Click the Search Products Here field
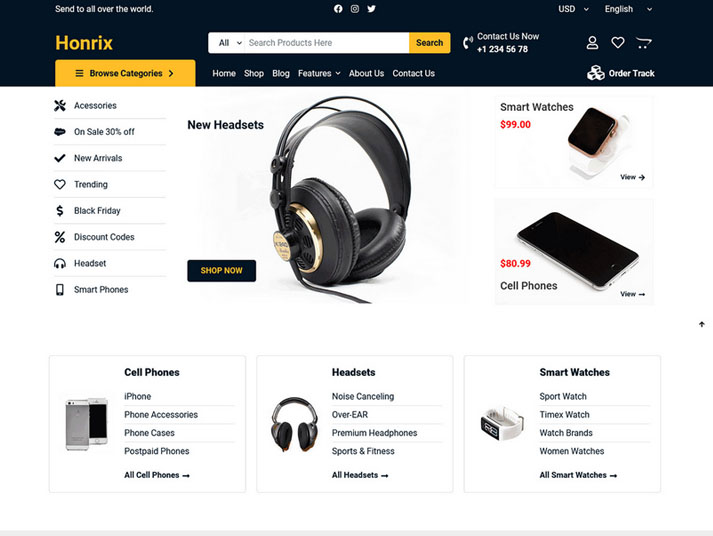Viewport: 713px width, 536px height. click(326, 43)
